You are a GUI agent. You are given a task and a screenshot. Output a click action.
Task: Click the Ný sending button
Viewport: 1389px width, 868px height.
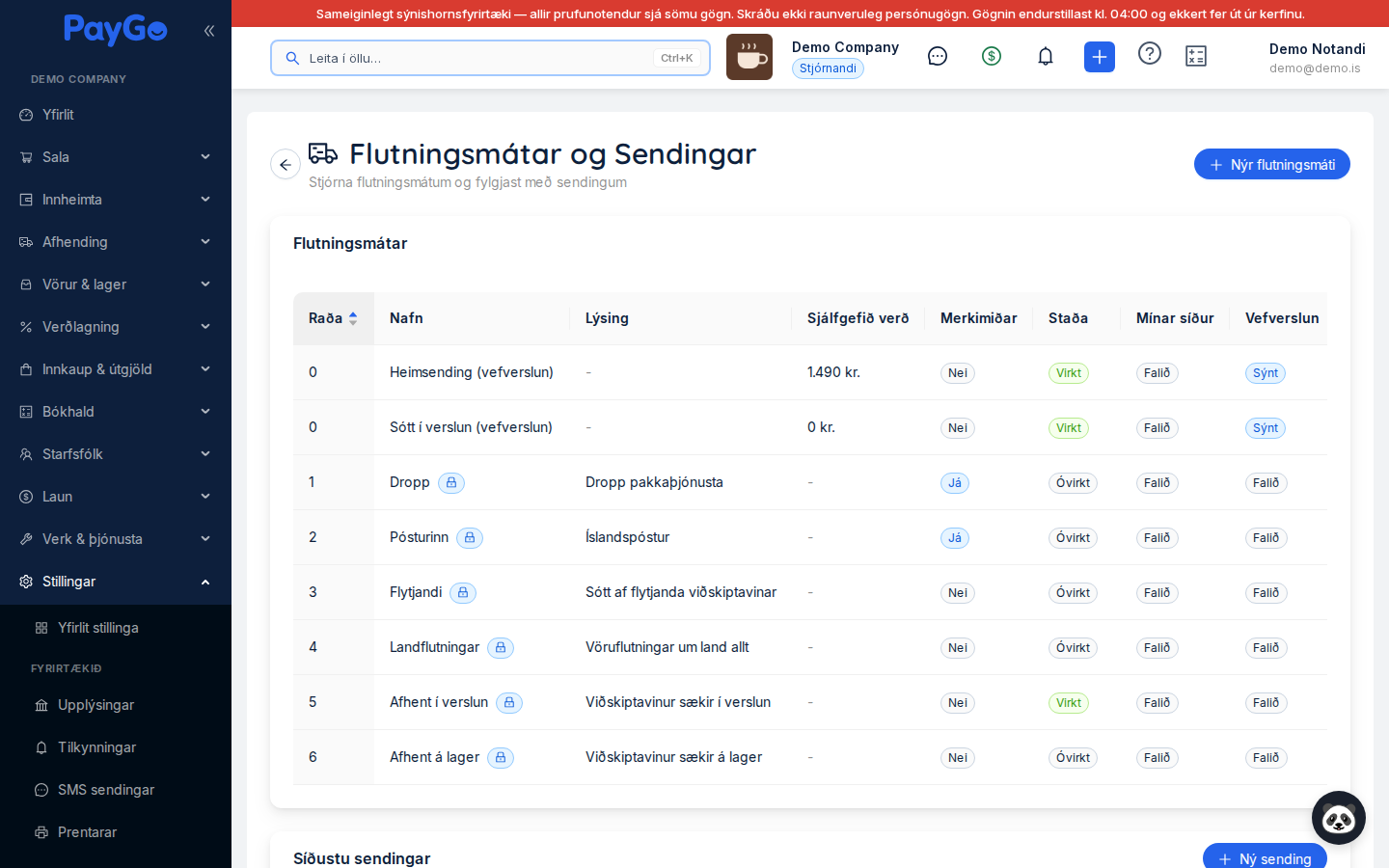[1265, 856]
